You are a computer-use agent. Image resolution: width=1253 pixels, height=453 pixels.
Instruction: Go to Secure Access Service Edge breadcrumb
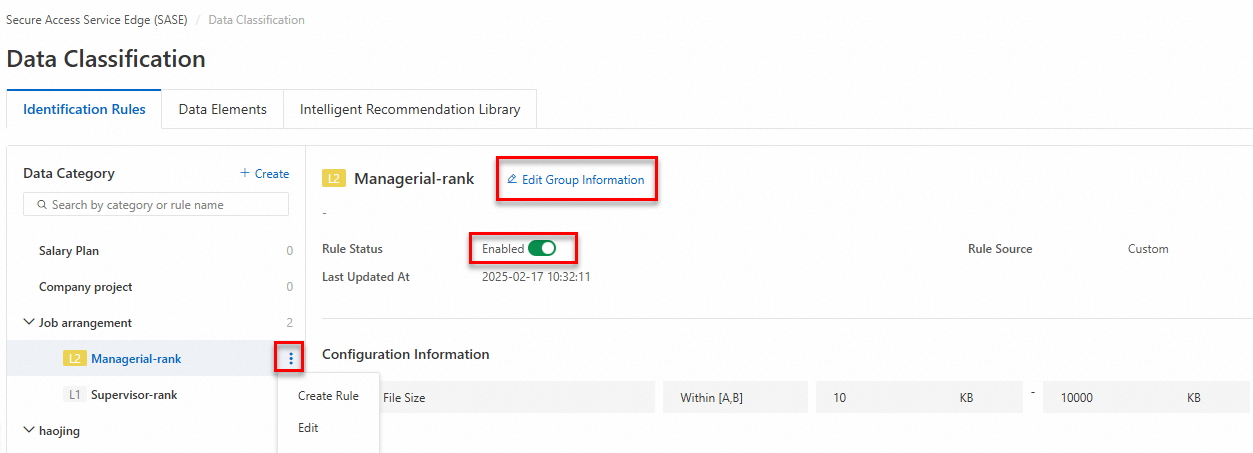point(97,20)
